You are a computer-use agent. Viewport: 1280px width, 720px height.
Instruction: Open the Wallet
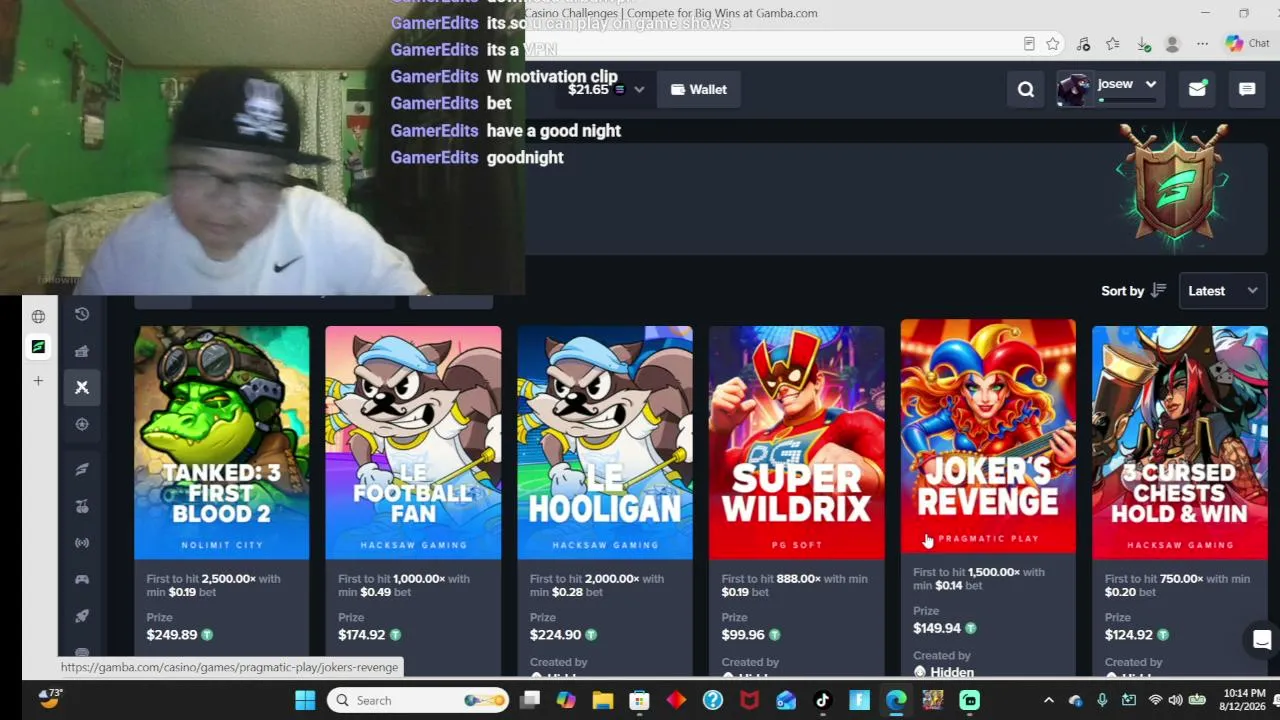pos(699,90)
